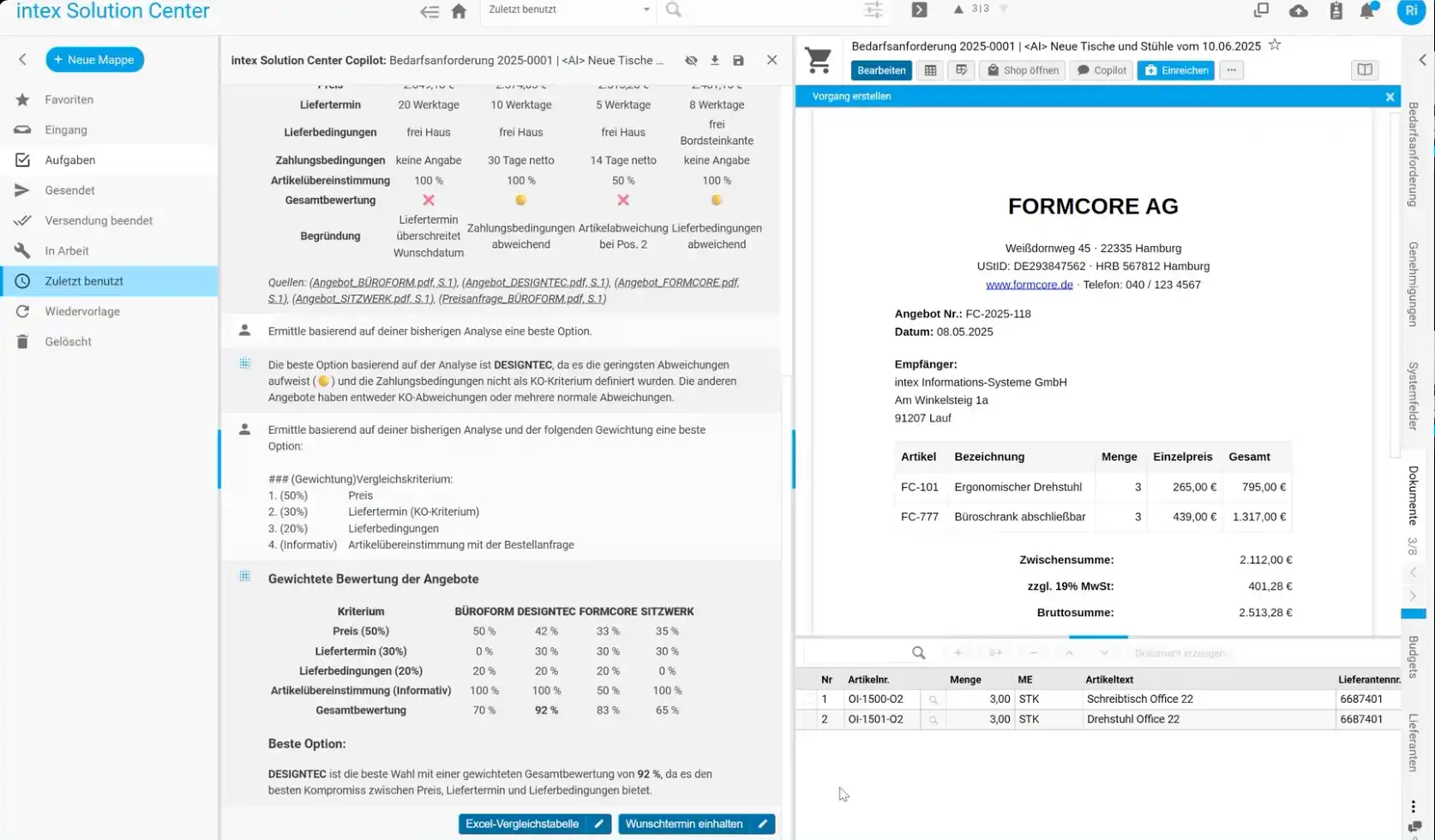
Task: Open the search filter sliders icon
Action: click(x=873, y=10)
